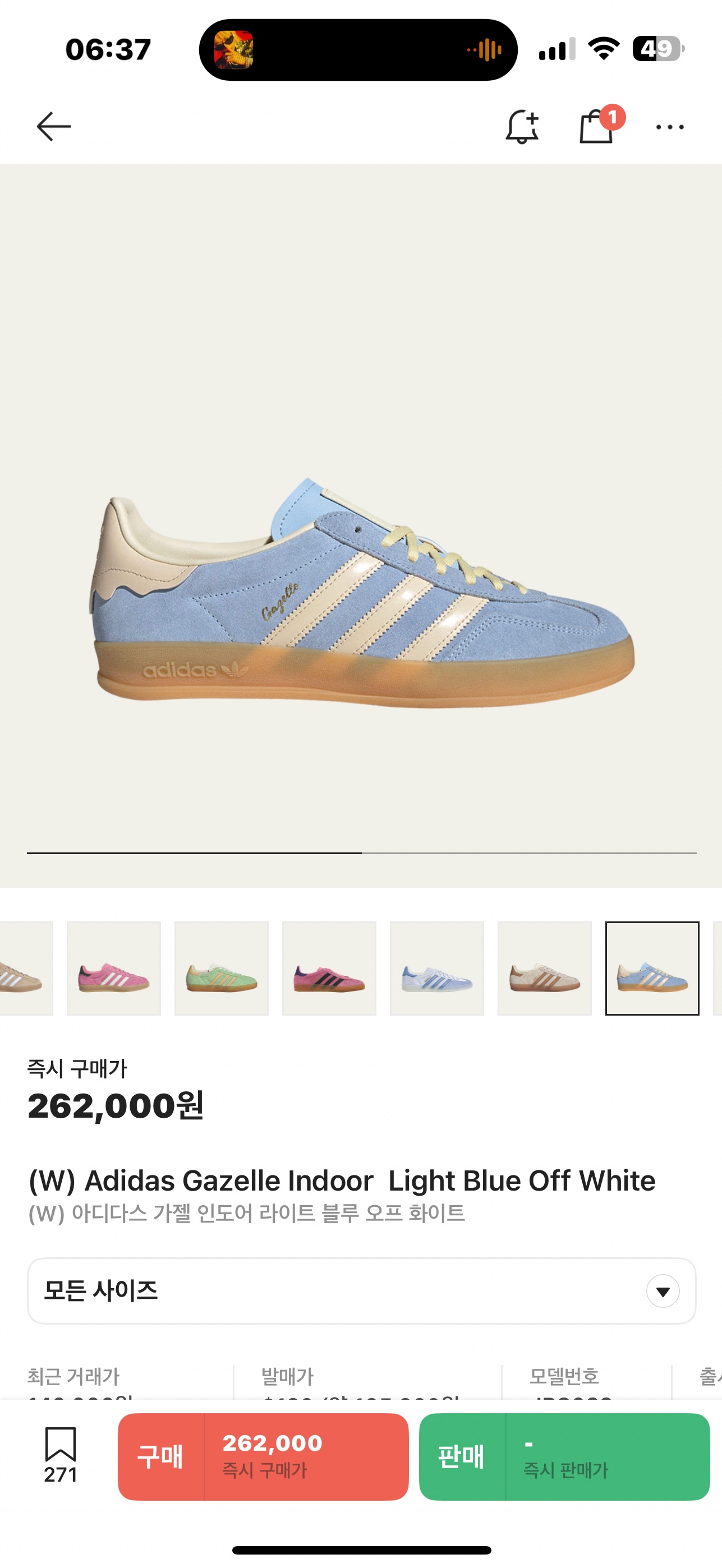
Task: Tap the audio waveform indicator
Action: (x=485, y=50)
